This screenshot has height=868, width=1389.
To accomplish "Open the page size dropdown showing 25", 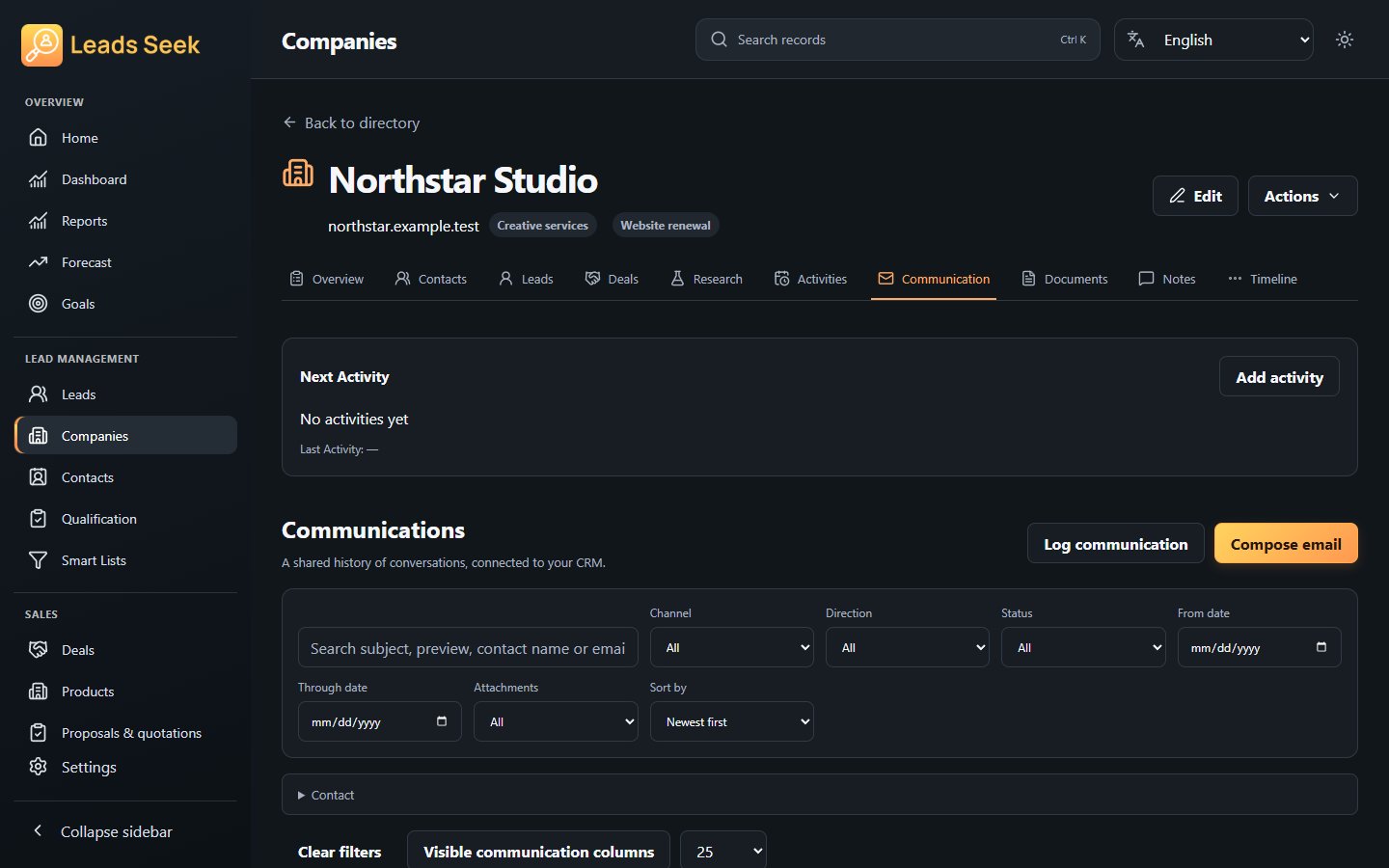I will pos(723,852).
